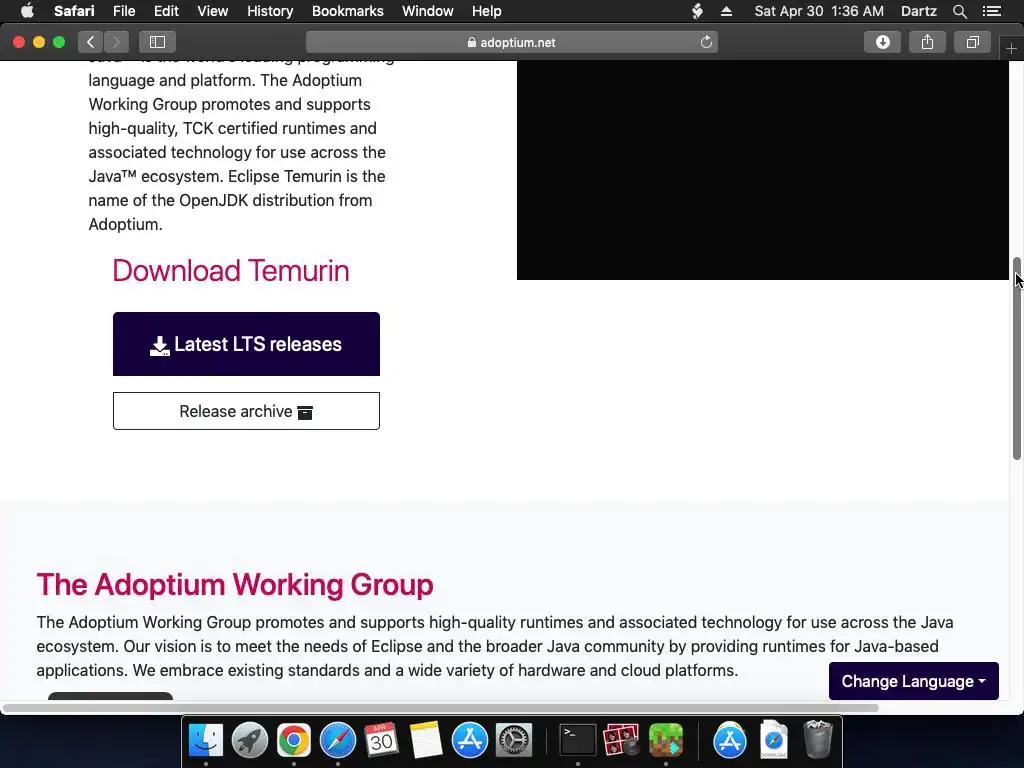Open Notification Center list icon
This screenshot has height=768, width=1024.
(x=991, y=11)
